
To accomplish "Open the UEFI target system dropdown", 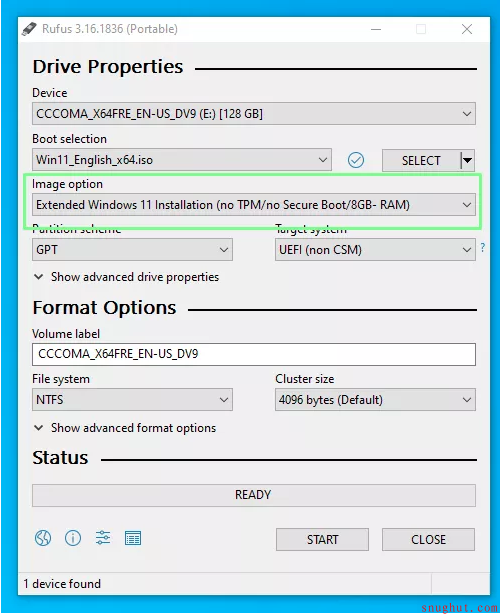I will pos(375,249).
